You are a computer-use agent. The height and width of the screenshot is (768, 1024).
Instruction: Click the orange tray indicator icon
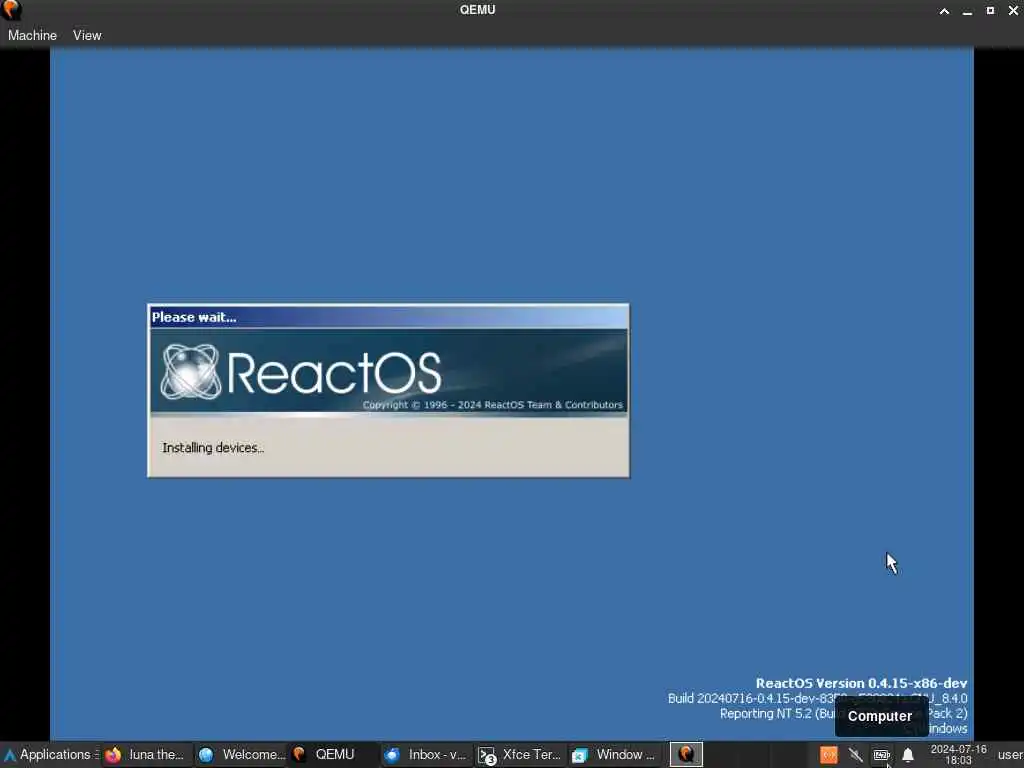[829, 756]
